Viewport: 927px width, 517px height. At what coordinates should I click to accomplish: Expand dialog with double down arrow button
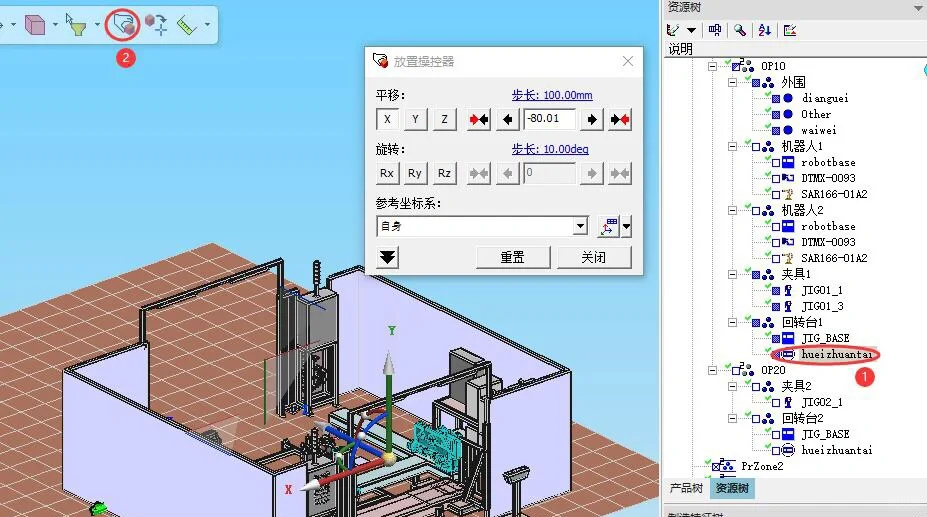[387, 258]
